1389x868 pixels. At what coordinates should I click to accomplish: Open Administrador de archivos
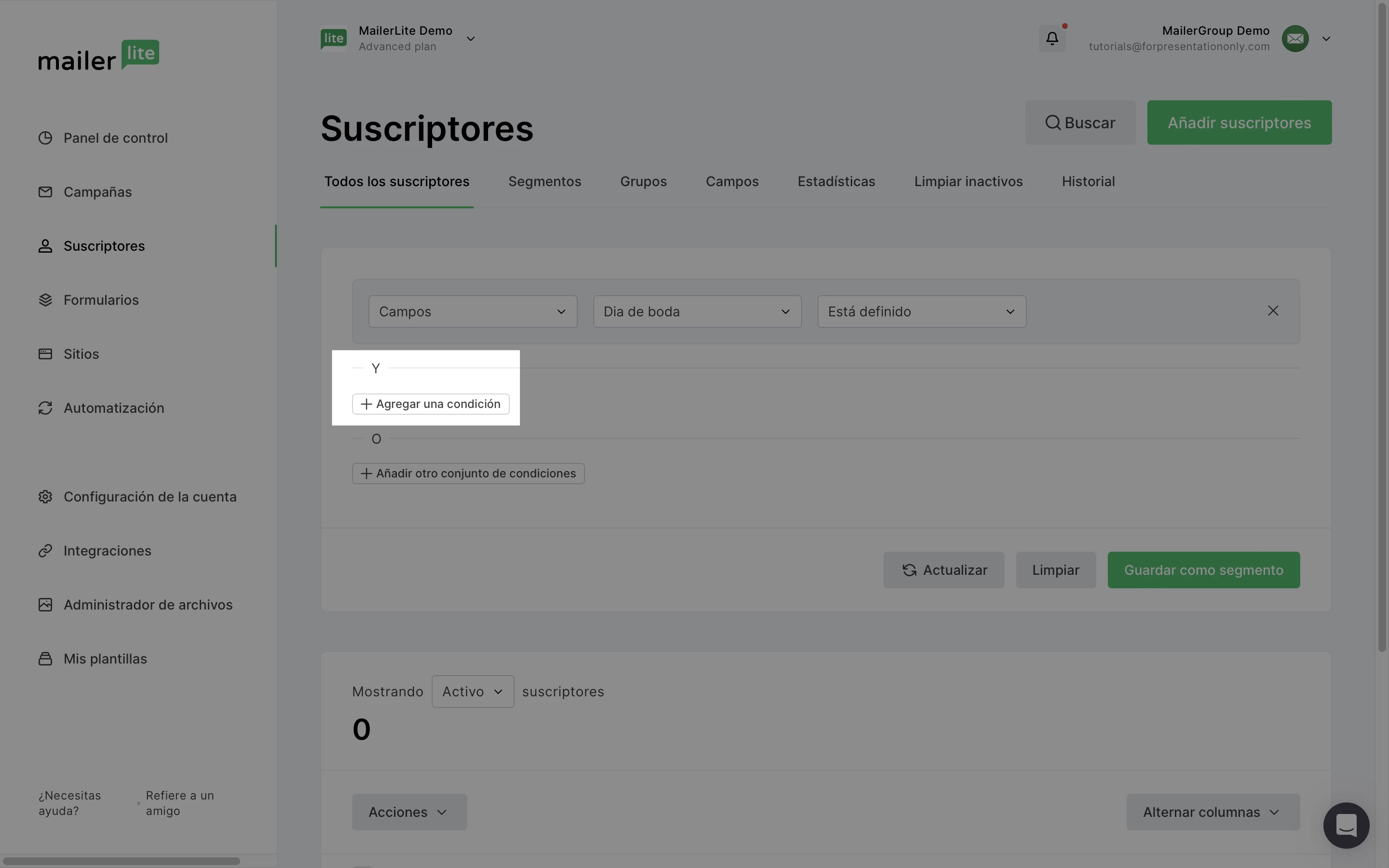point(148,605)
